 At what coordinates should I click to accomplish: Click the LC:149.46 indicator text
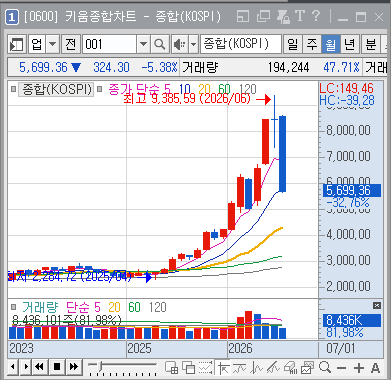[347, 88]
